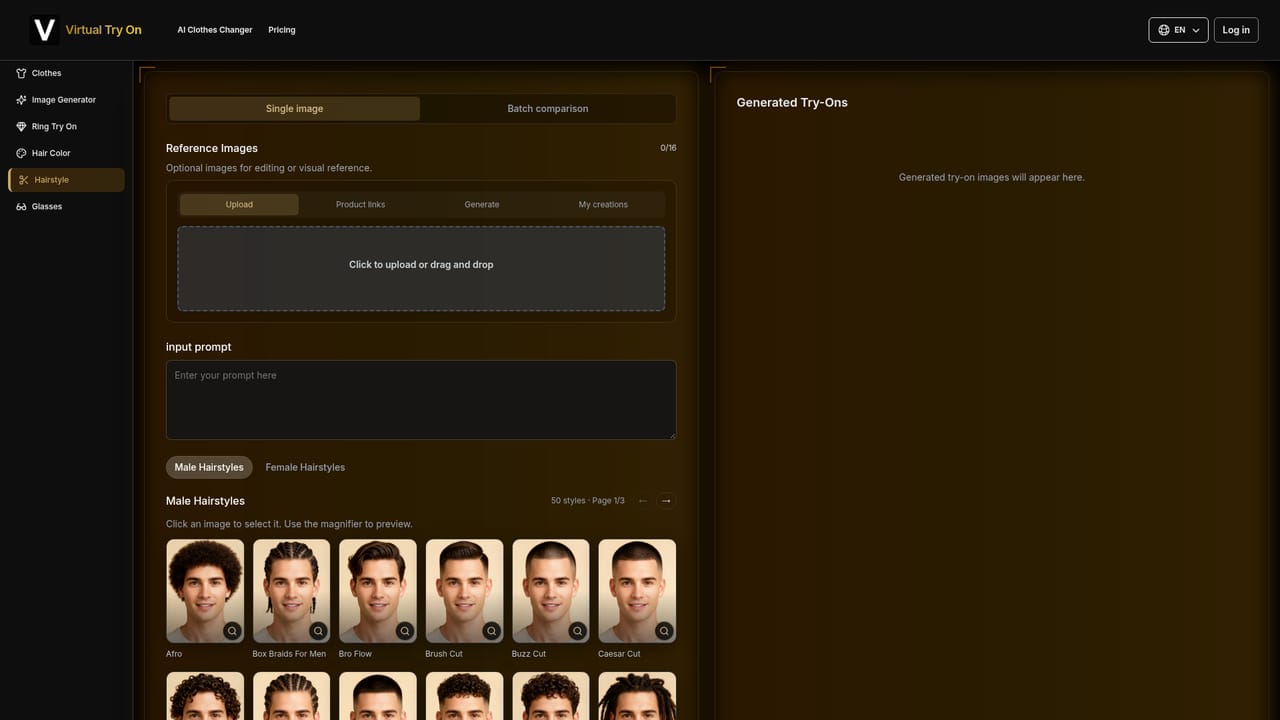
Task: Click the 0/16 reference image counter
Action: pos(668,148)
